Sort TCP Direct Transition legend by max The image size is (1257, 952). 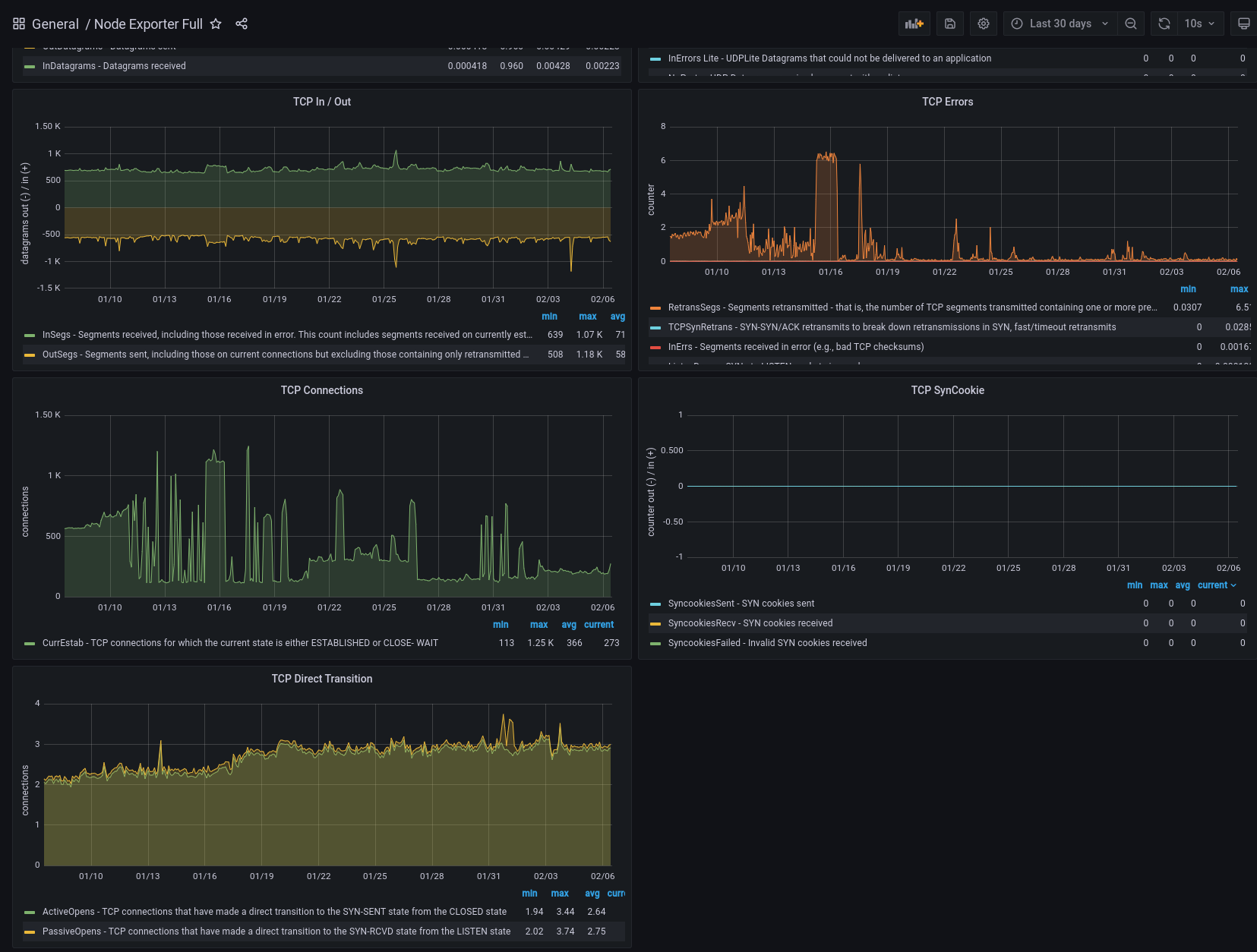tap(560, 894)
